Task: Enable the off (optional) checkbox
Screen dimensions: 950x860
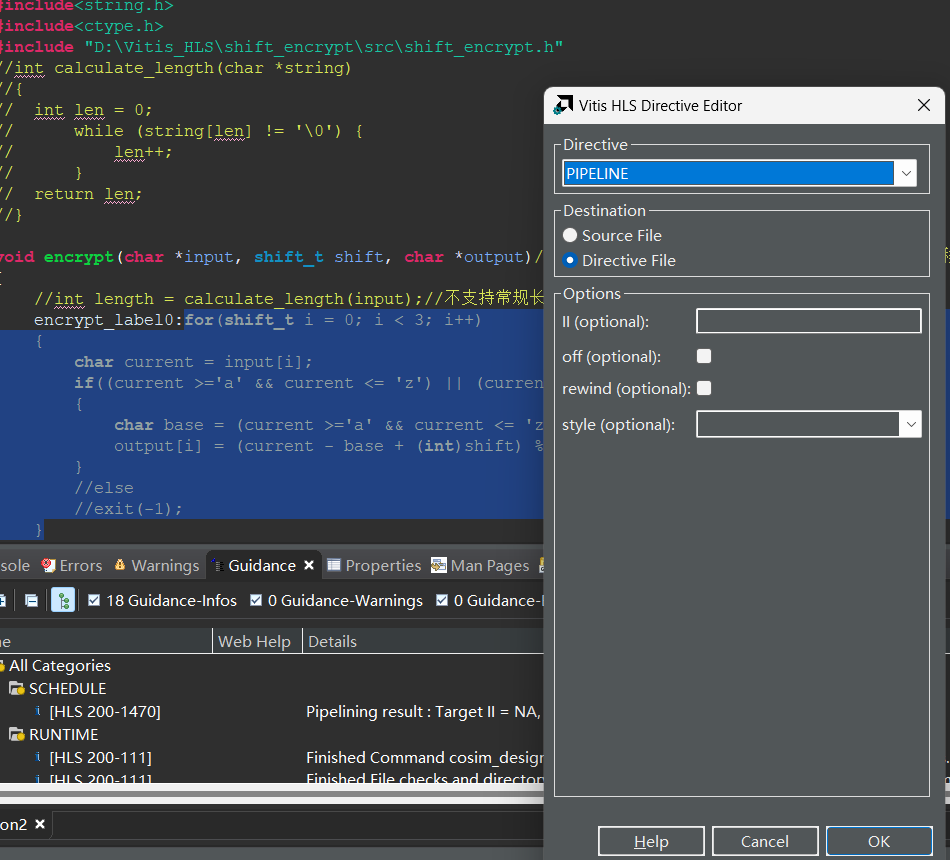Action: tap(704, 356)
